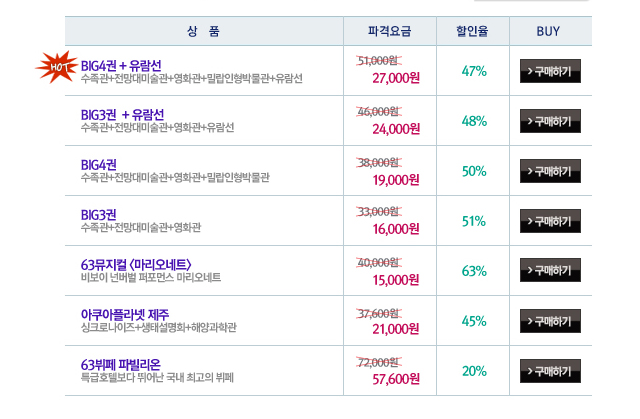Select the BIG4권 product name
This screenshot has width=640, height=419.
click(x=99, y=165)
